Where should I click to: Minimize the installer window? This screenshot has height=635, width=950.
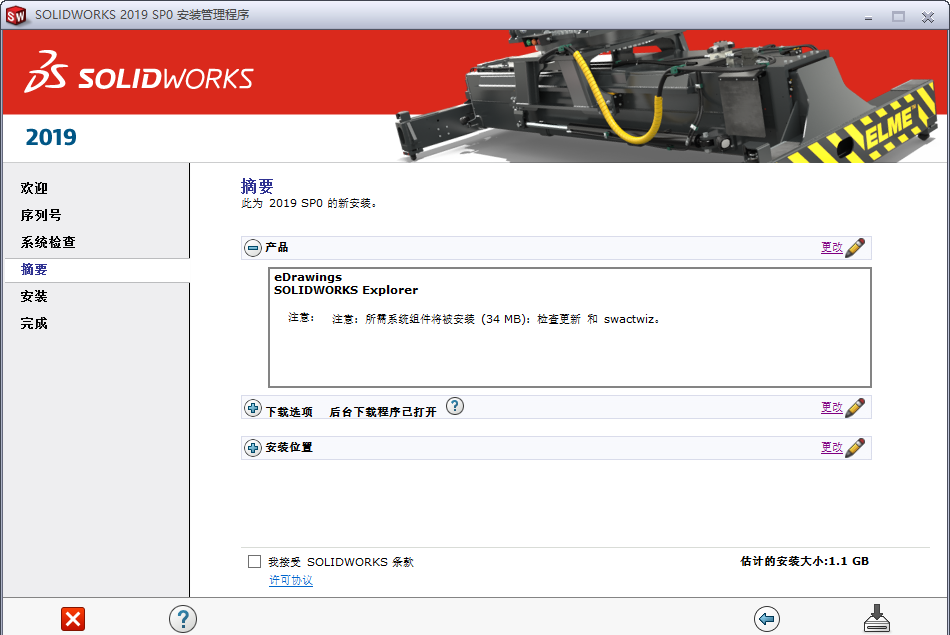coord(868,17)
